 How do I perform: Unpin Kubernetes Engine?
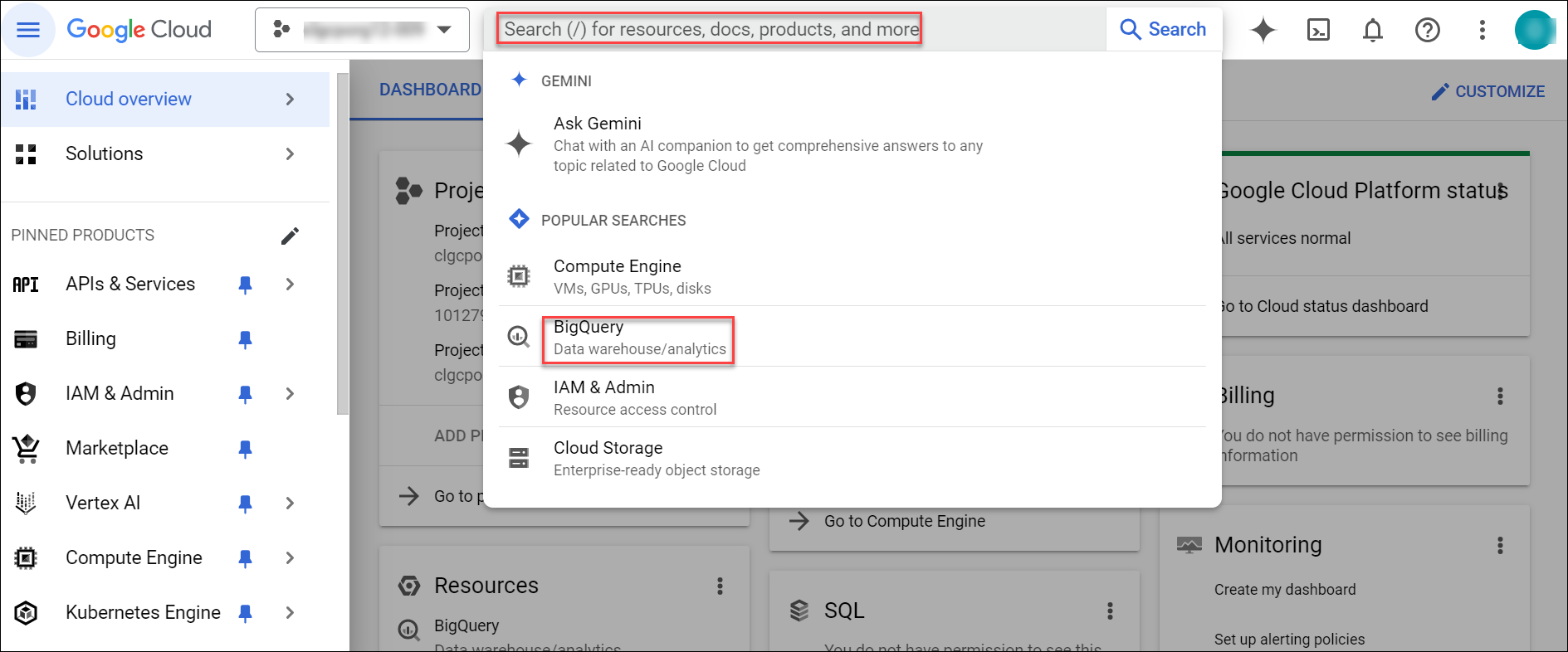(x=245, y=613)
